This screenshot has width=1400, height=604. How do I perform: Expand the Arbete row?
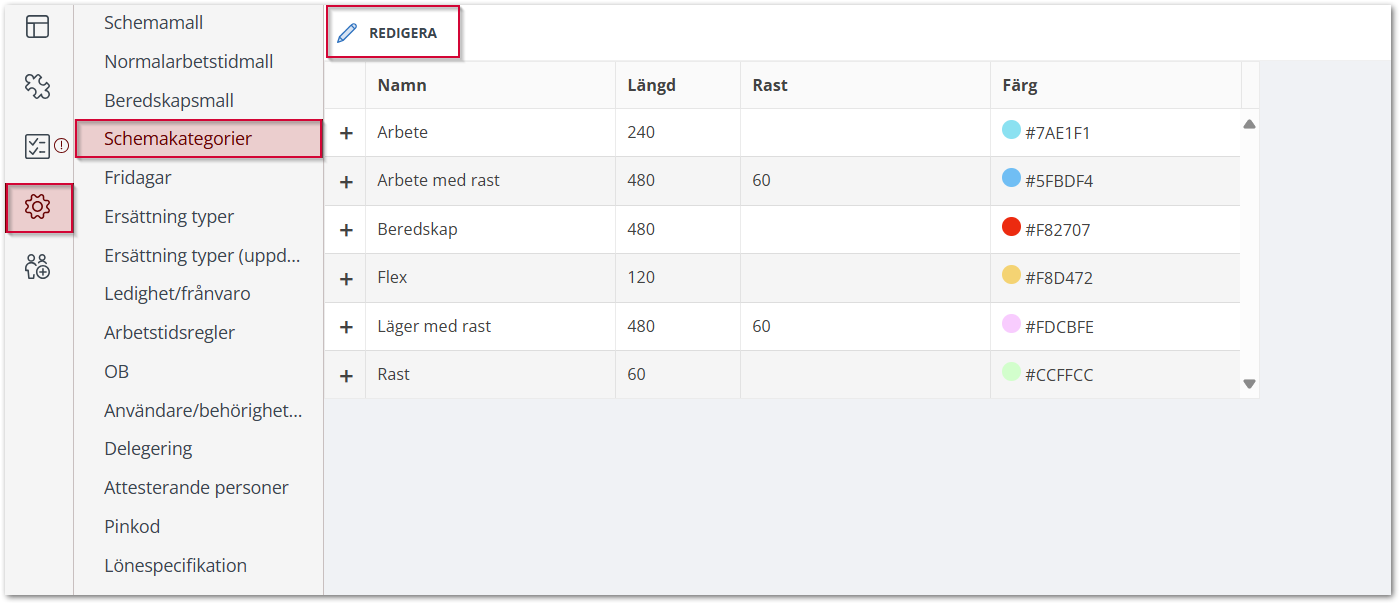click(346, 133)
